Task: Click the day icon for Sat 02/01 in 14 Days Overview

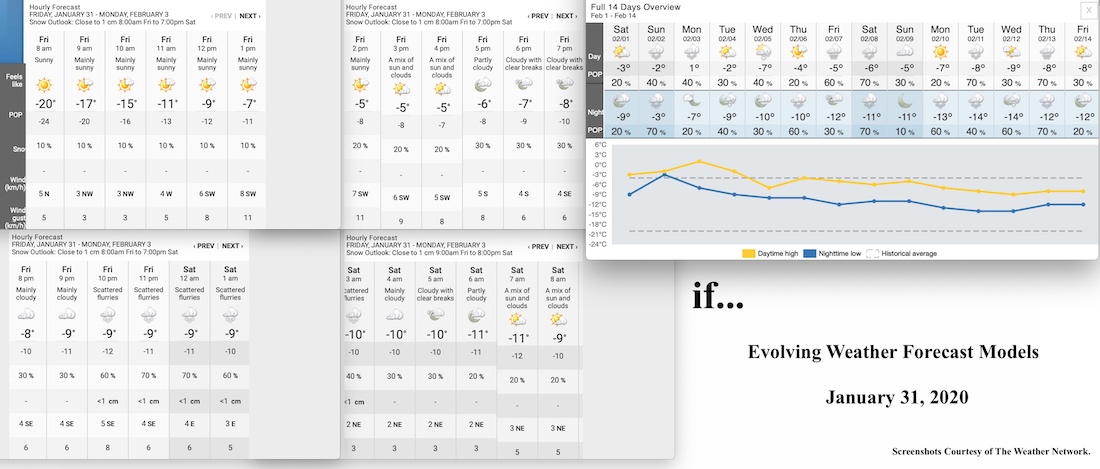Action: (x=621, y=52)
